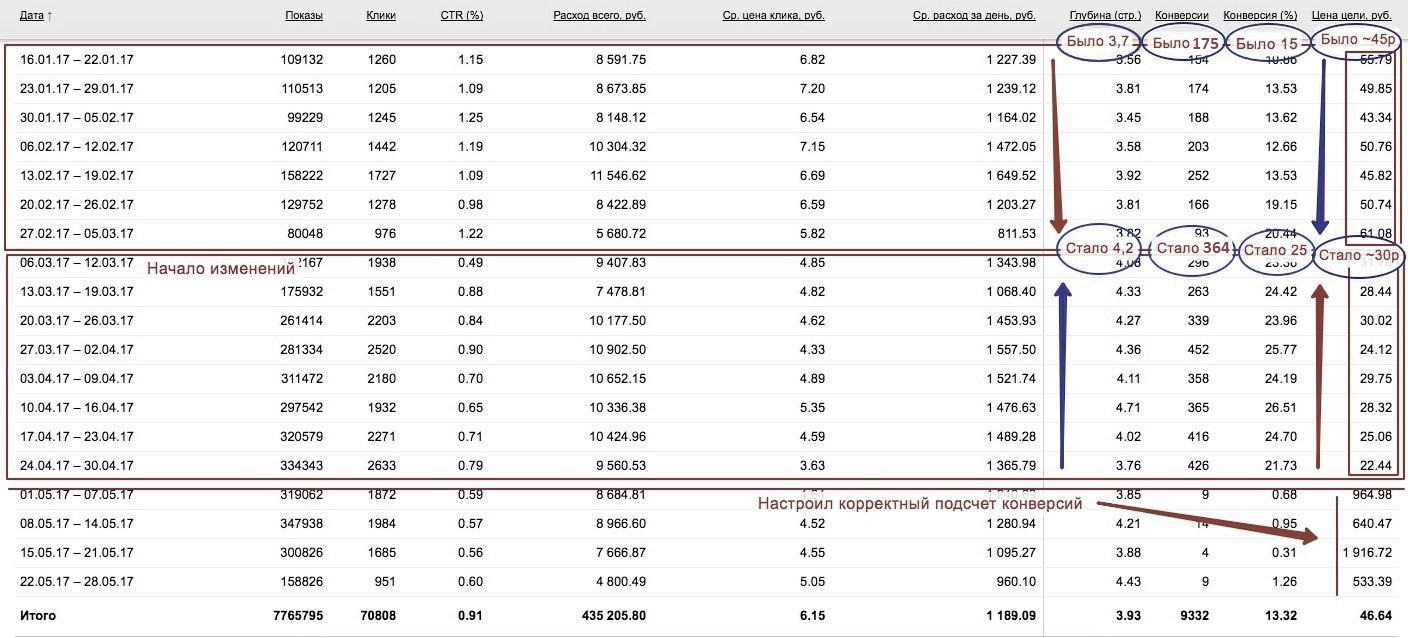
Task: Click the Конверсии column header
Action: tap(1181, 16)
